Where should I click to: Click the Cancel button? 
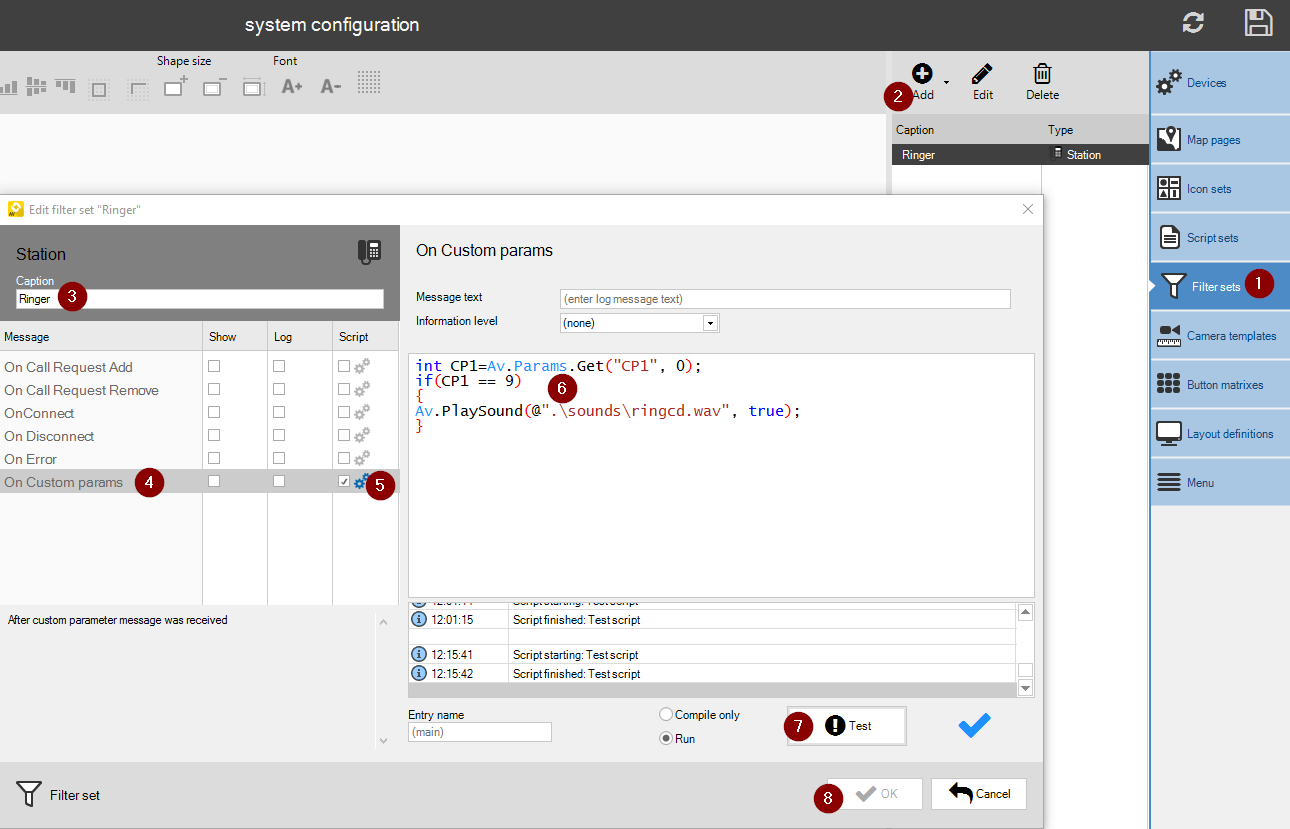coord(979,794)
